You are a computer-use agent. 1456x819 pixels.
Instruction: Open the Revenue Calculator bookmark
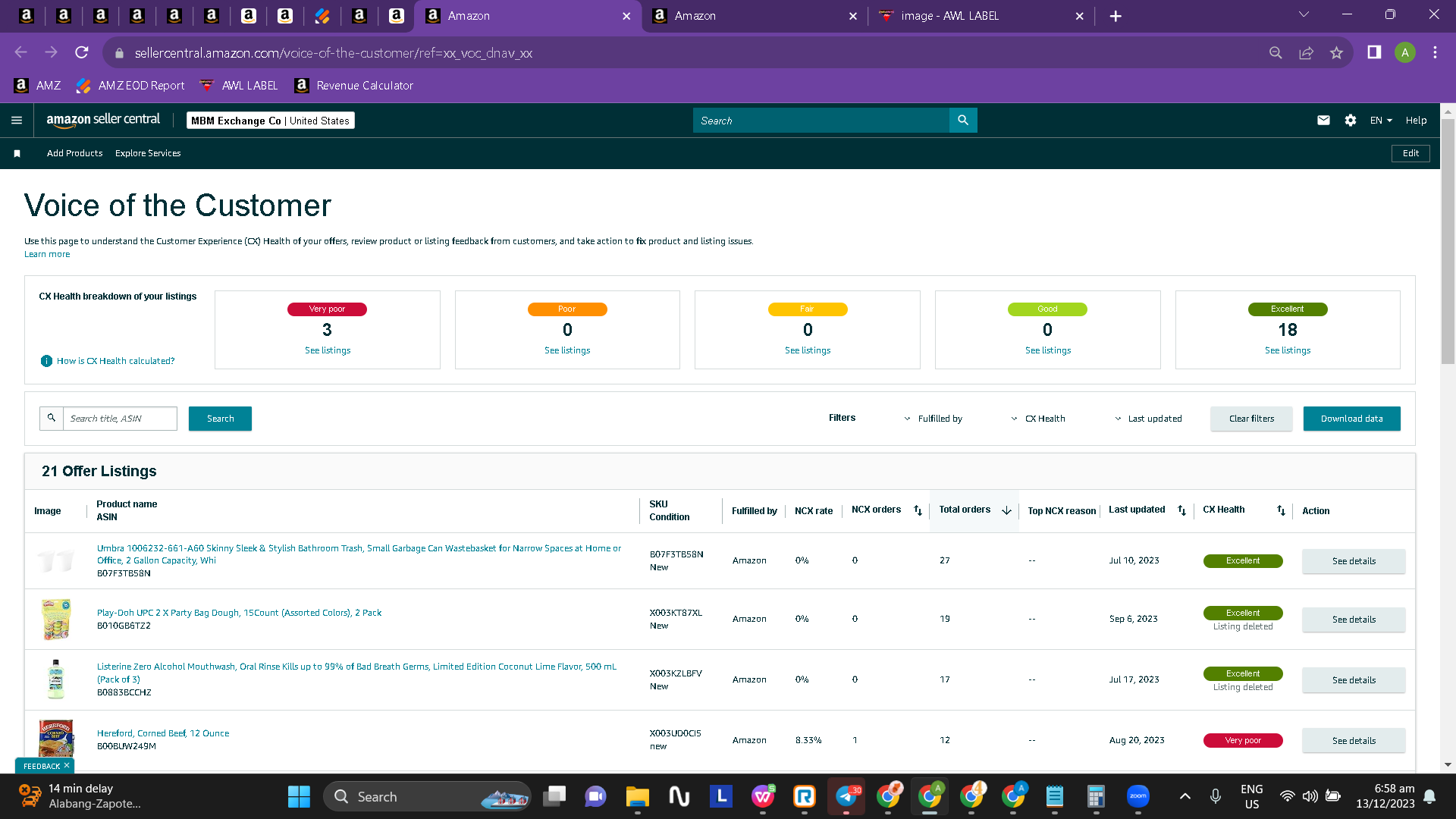(354, 86)
